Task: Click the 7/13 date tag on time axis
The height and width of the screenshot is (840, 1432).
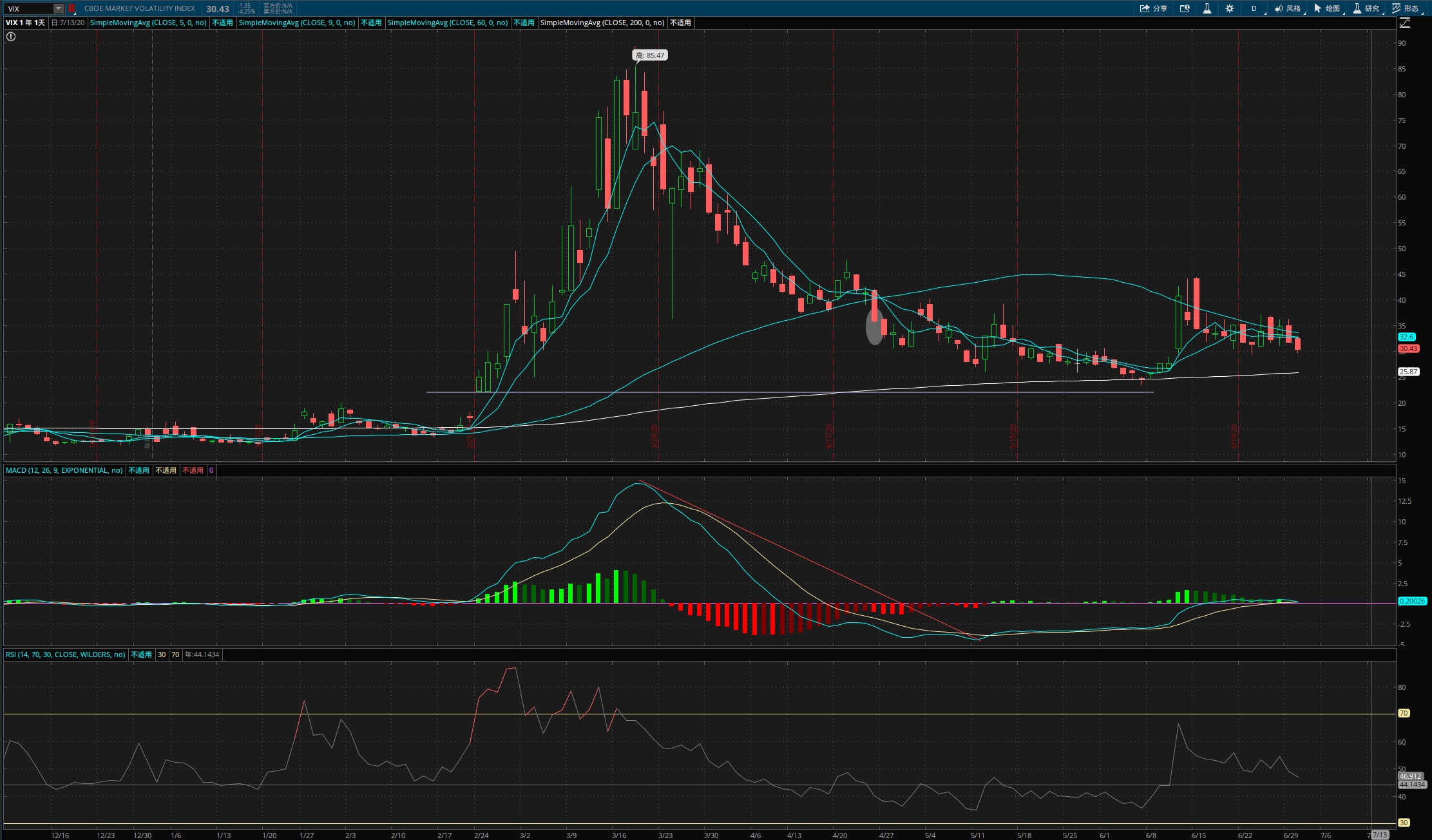Action: [x=1379, y=835]
